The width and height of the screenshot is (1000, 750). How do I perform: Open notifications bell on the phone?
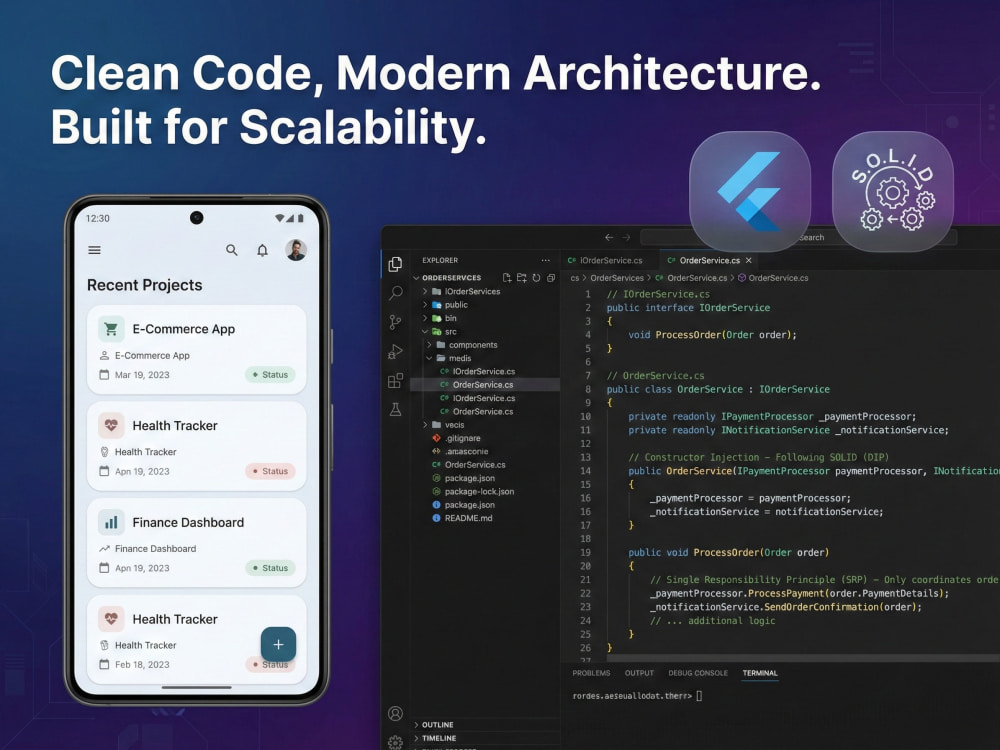click(x=262, y=250)
